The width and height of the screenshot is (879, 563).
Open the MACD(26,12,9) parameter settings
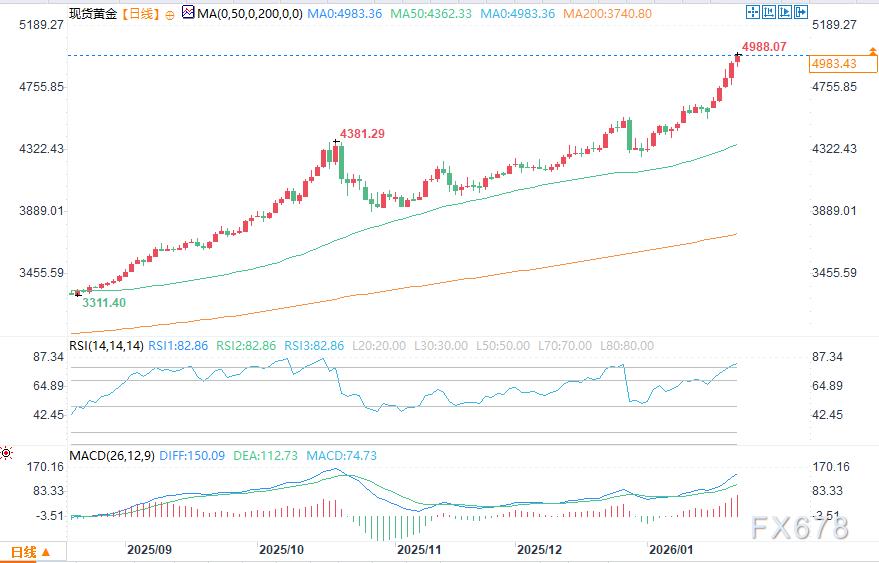pyautogui.click(x=110, y=457)
